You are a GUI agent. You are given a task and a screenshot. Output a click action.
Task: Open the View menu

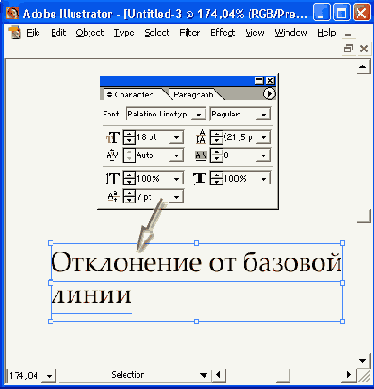(x=255, y=33)
